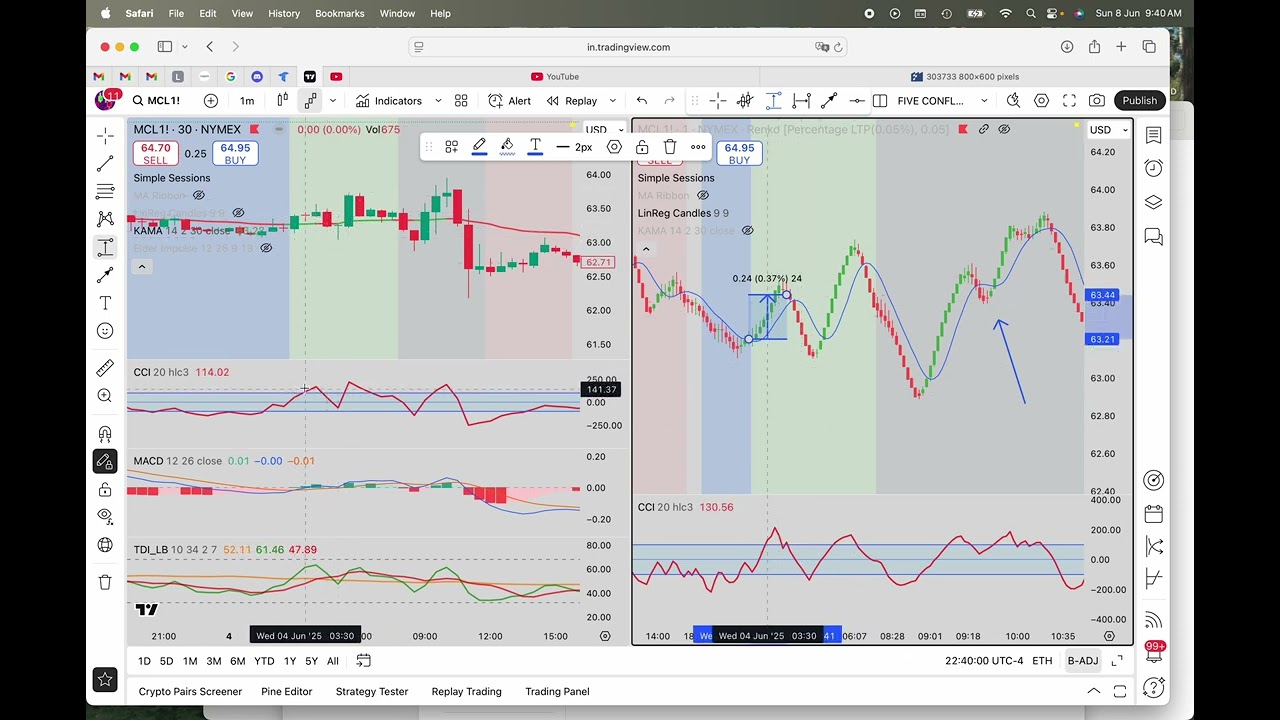Screen dimensions: 1280x720
Task: Select the ruler measure tool
Action: coord(105,368)
